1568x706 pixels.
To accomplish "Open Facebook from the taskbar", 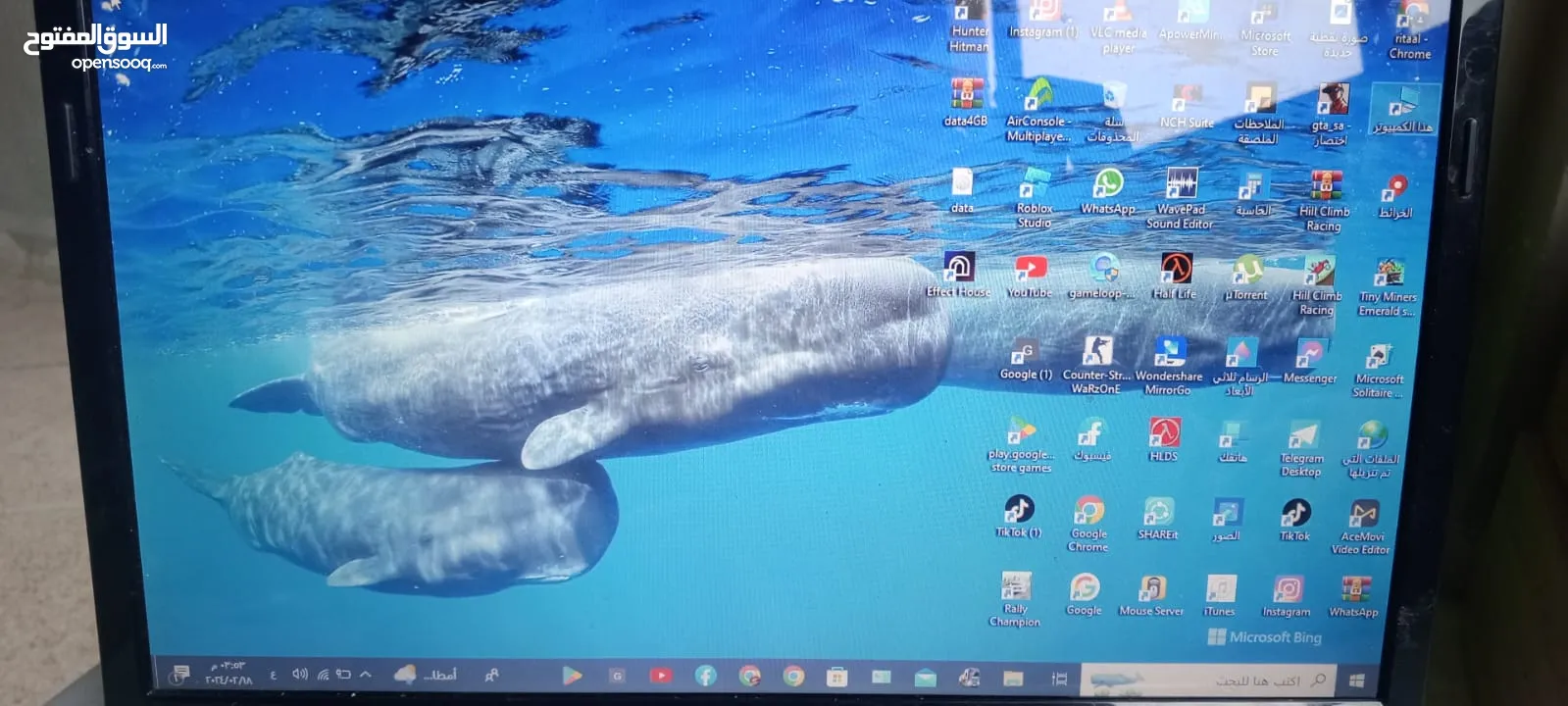I will coord(705,676).
